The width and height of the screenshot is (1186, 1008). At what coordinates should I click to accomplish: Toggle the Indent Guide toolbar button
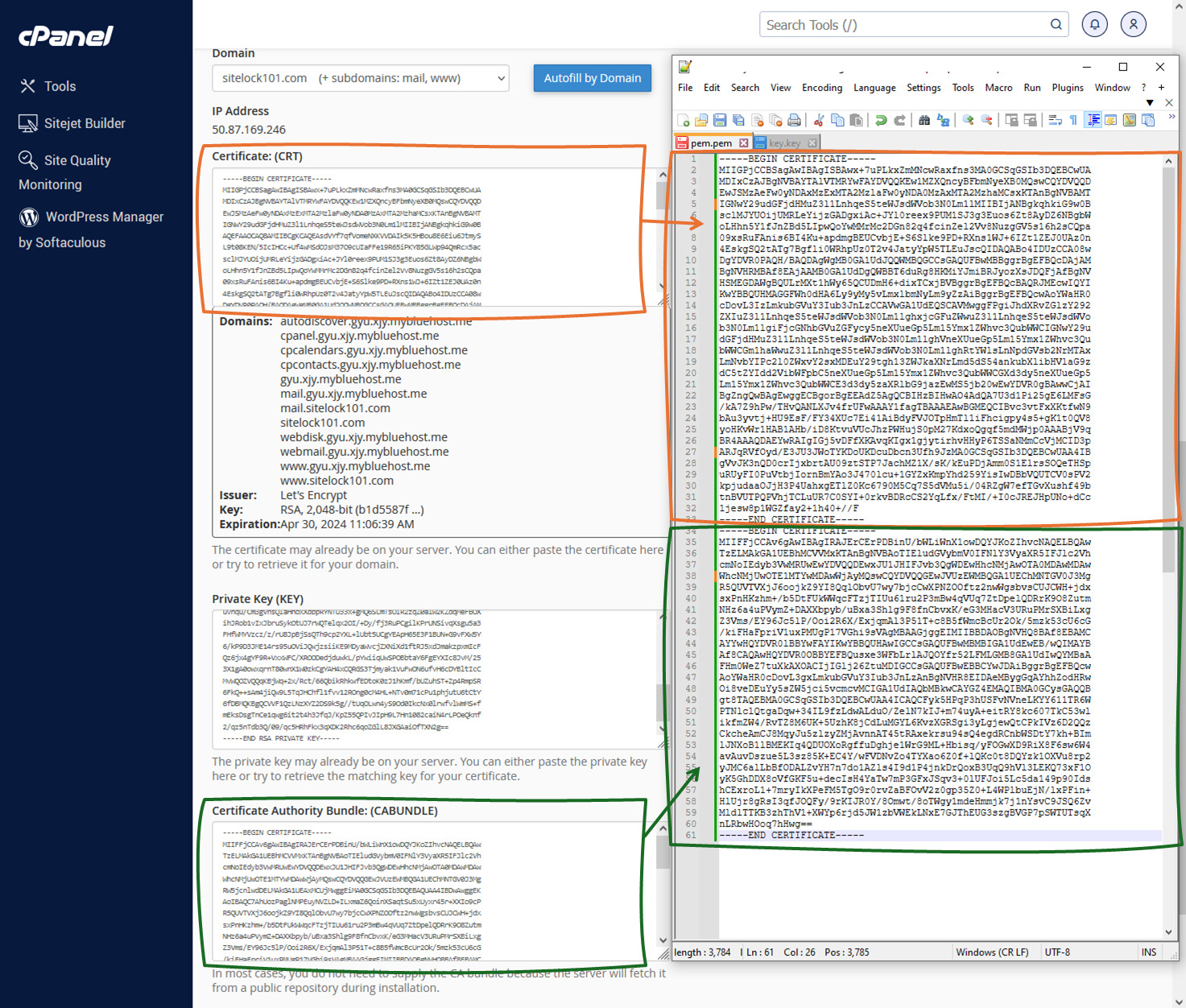pos(1093,120)
